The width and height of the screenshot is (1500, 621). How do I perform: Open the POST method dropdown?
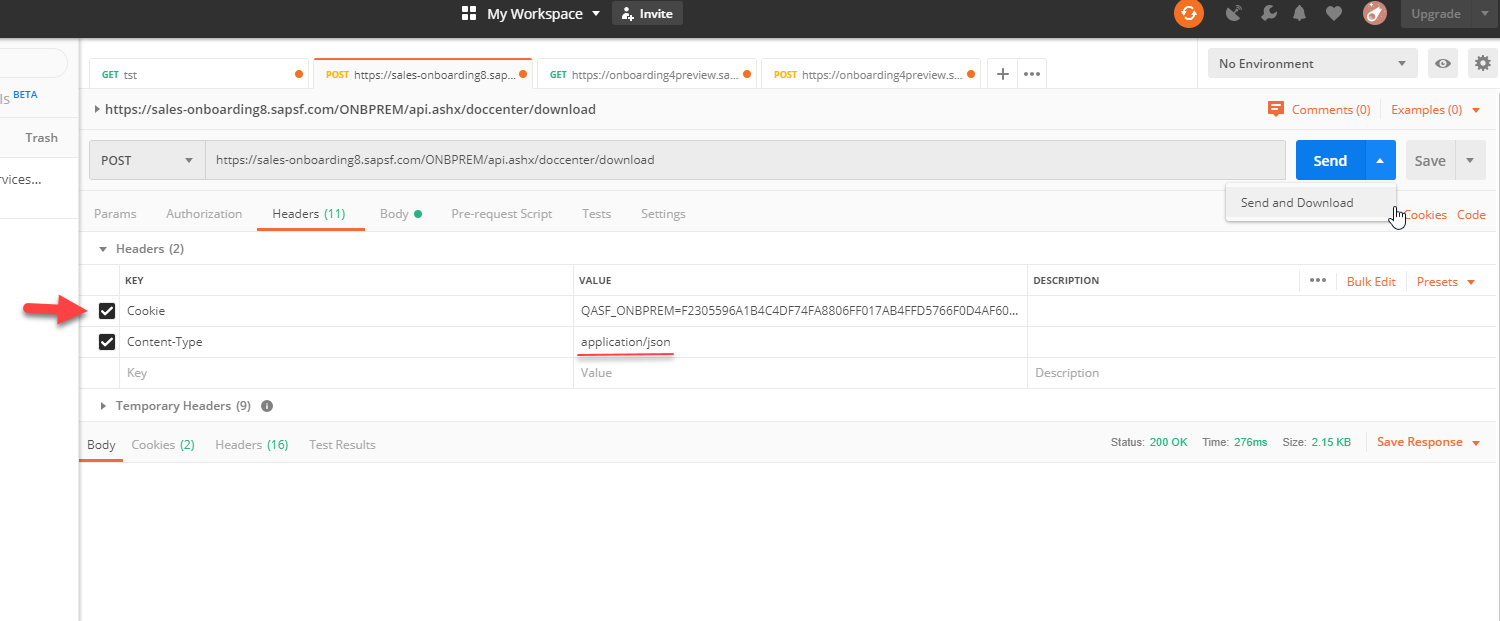pos(148,160)
